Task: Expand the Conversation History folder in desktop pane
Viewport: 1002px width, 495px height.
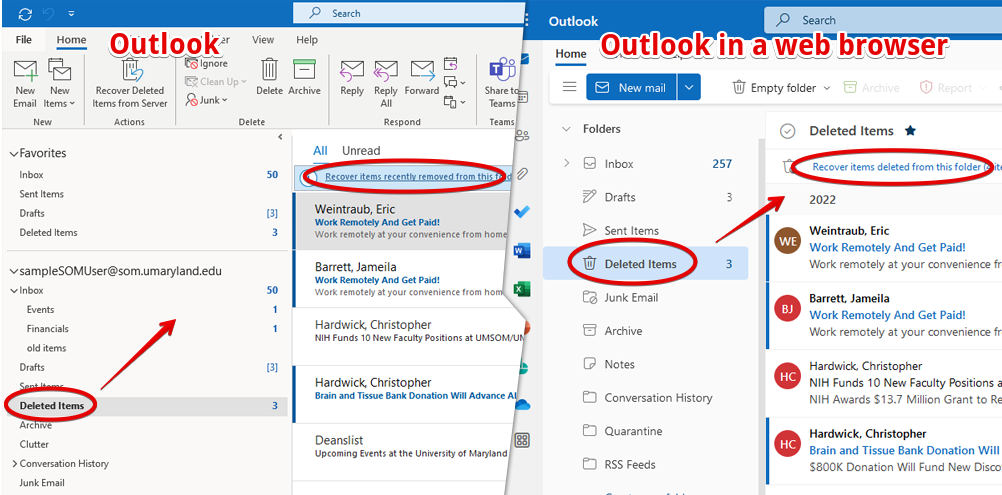Action: pyautogui.click(x=14, y=464)
